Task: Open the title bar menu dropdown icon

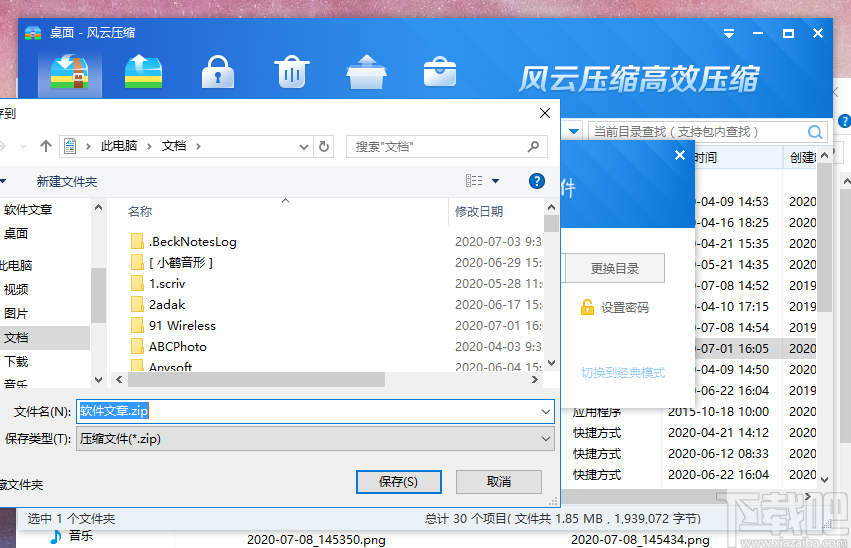Action: click(729, 34)
